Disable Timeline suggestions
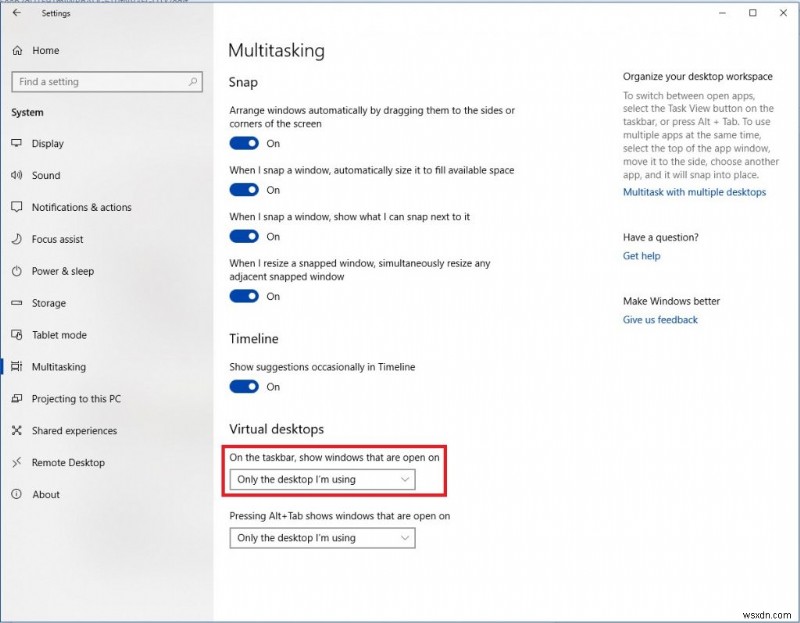This screenshot has width=800, height=623. pos(245,387)
